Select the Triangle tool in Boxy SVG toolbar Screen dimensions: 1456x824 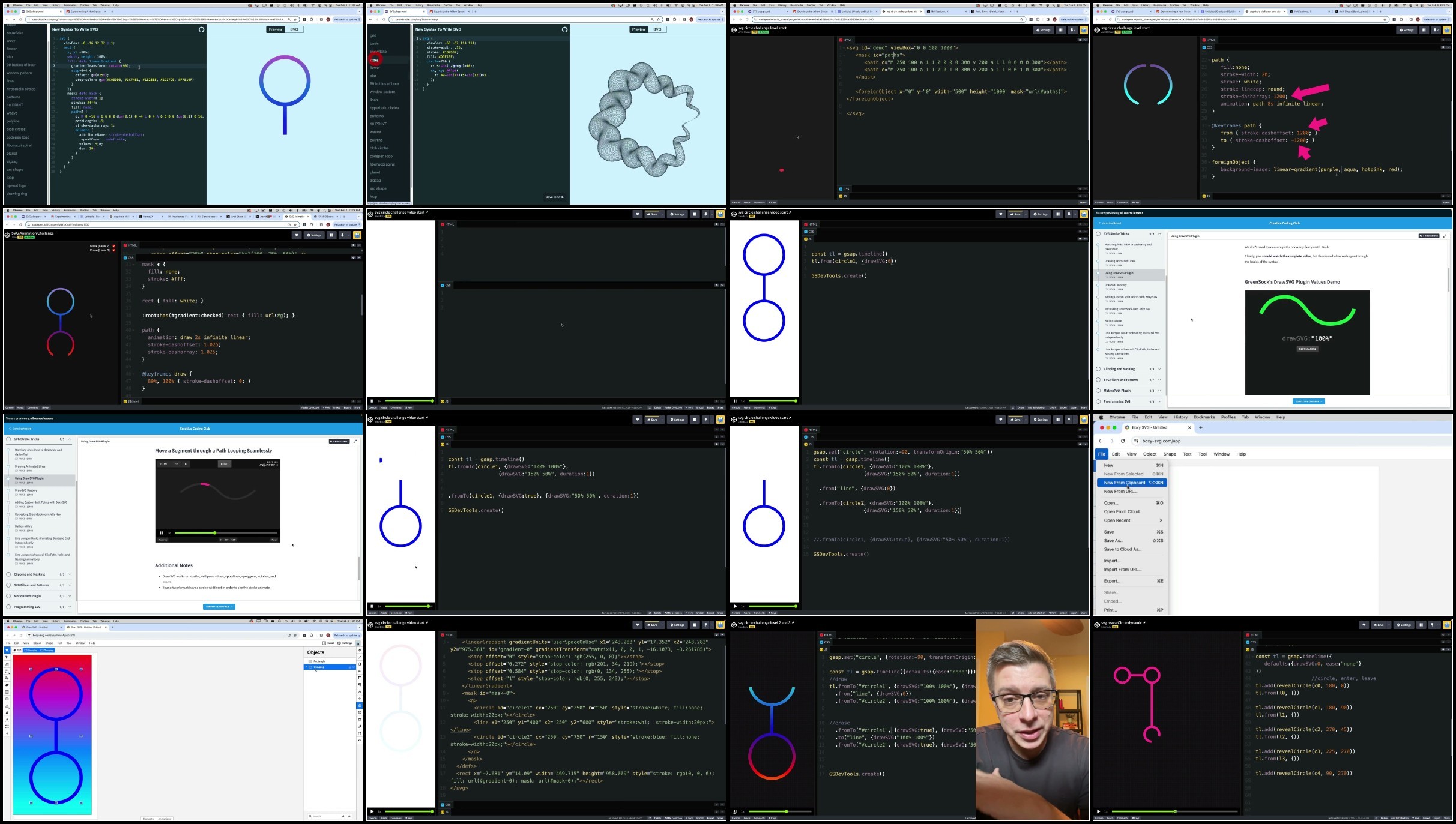7,706
